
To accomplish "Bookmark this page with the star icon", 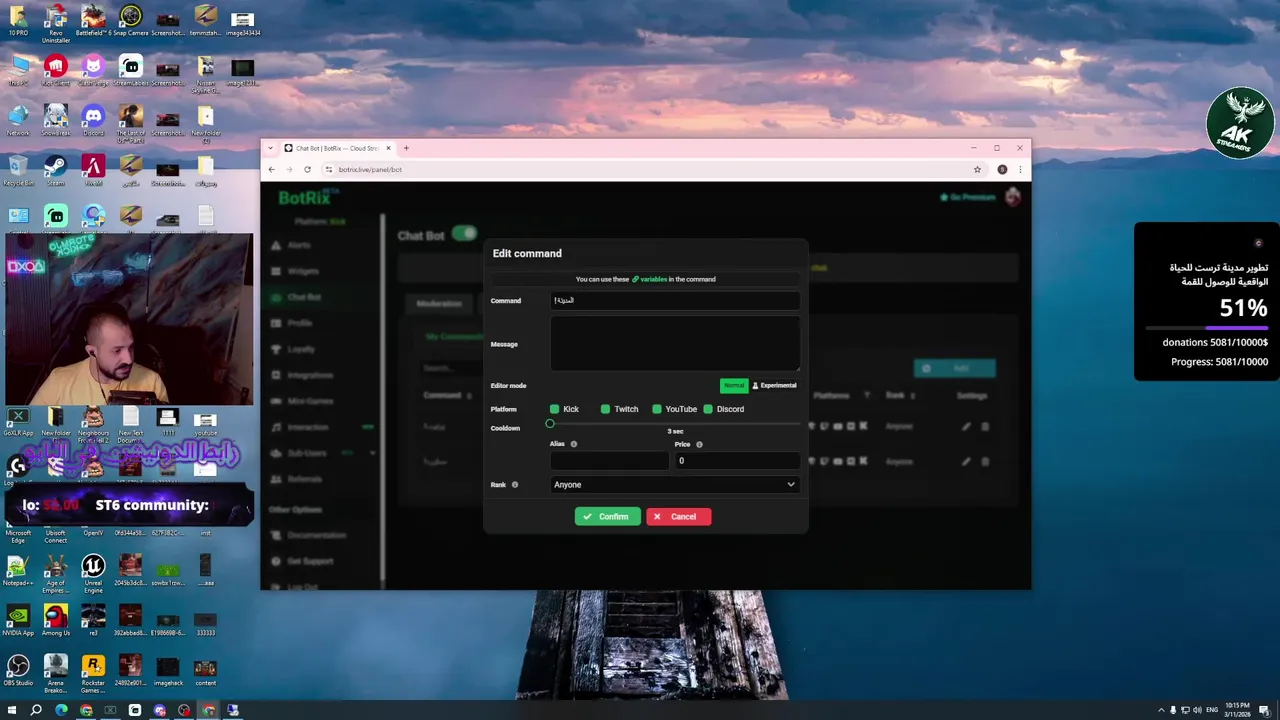I will [x=977, y=169].
